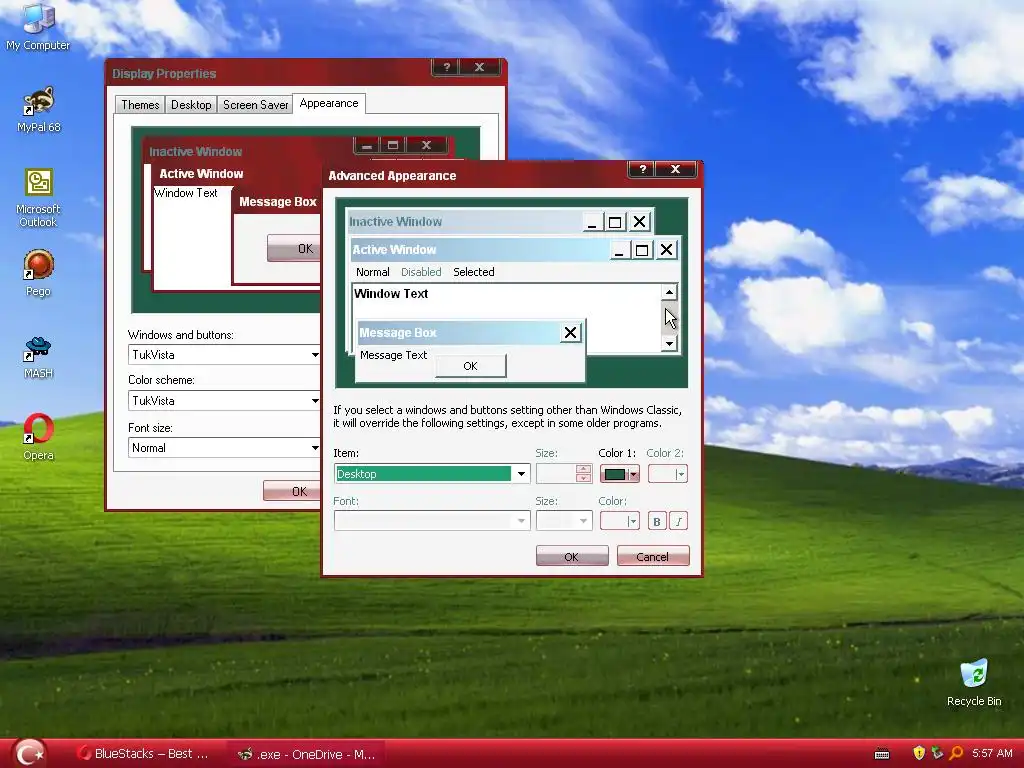This screenshot has height=768, width=1024.
Task: Select the MyPal 68 desktop shortcut
Action: [x=38, y=109]
